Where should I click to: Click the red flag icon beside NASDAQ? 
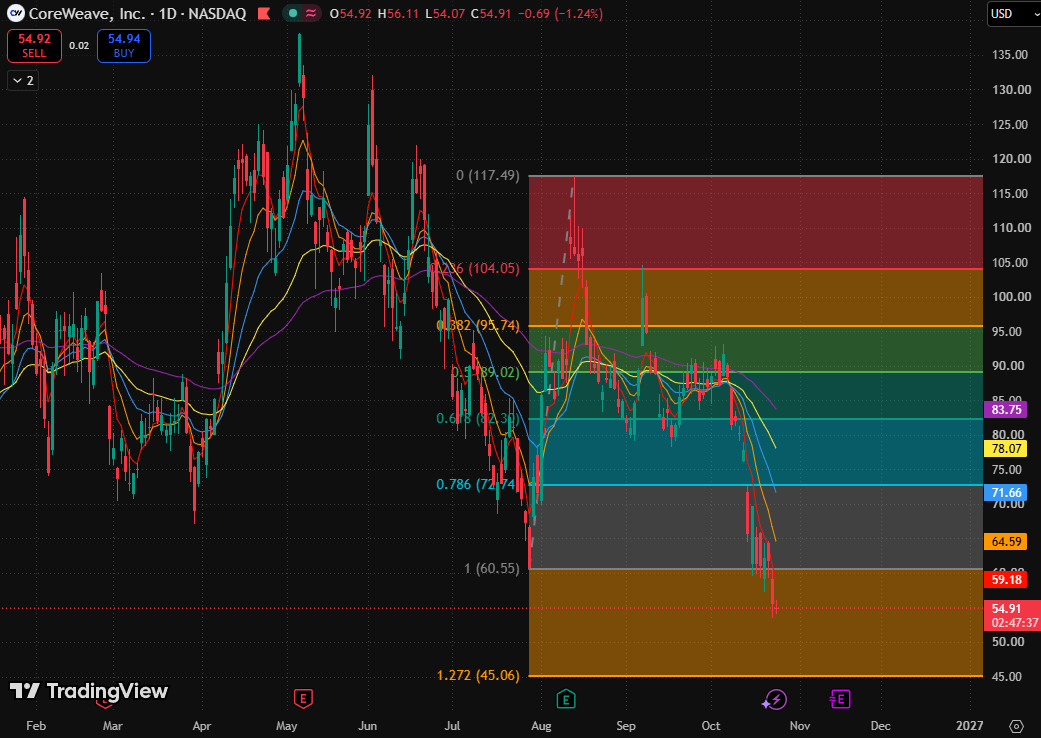coord(264,13)
